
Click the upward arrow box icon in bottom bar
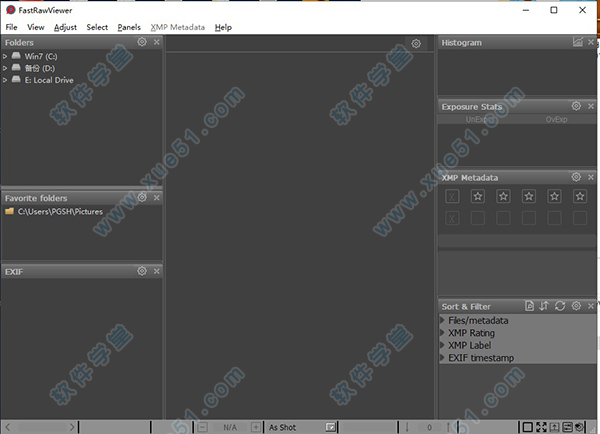tap(554, 427)
